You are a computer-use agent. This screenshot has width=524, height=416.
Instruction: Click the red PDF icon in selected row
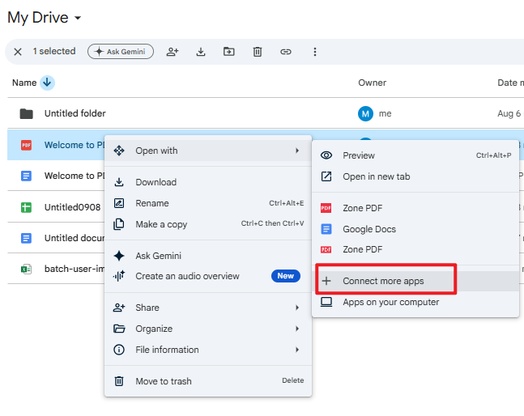26,145
